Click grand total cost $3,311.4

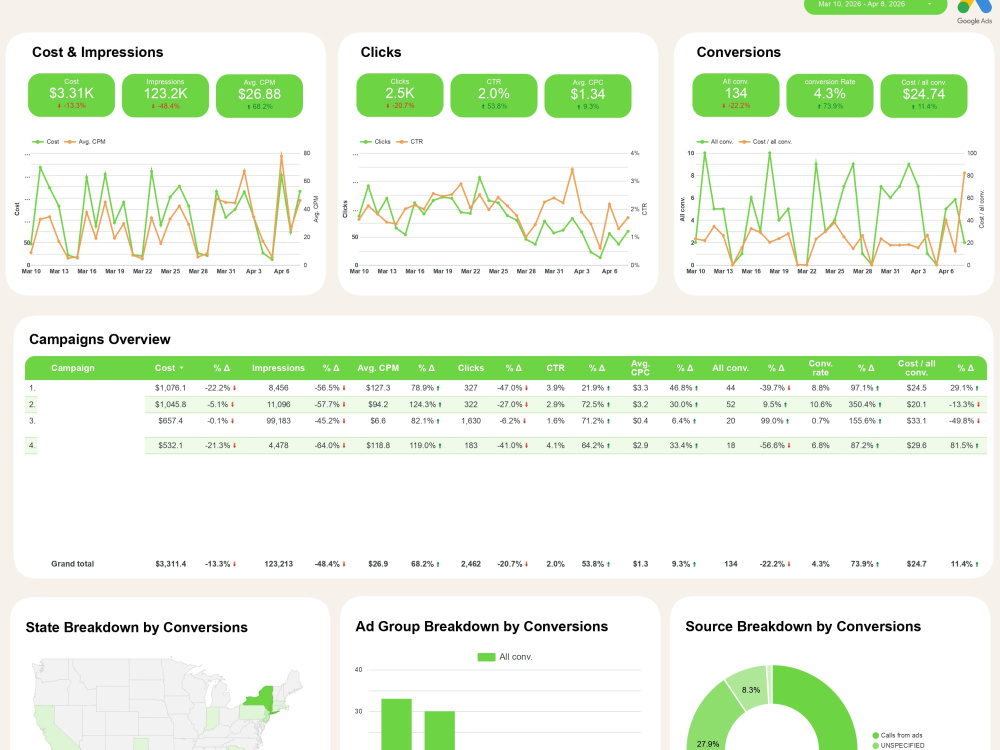(x=170, y=564)
